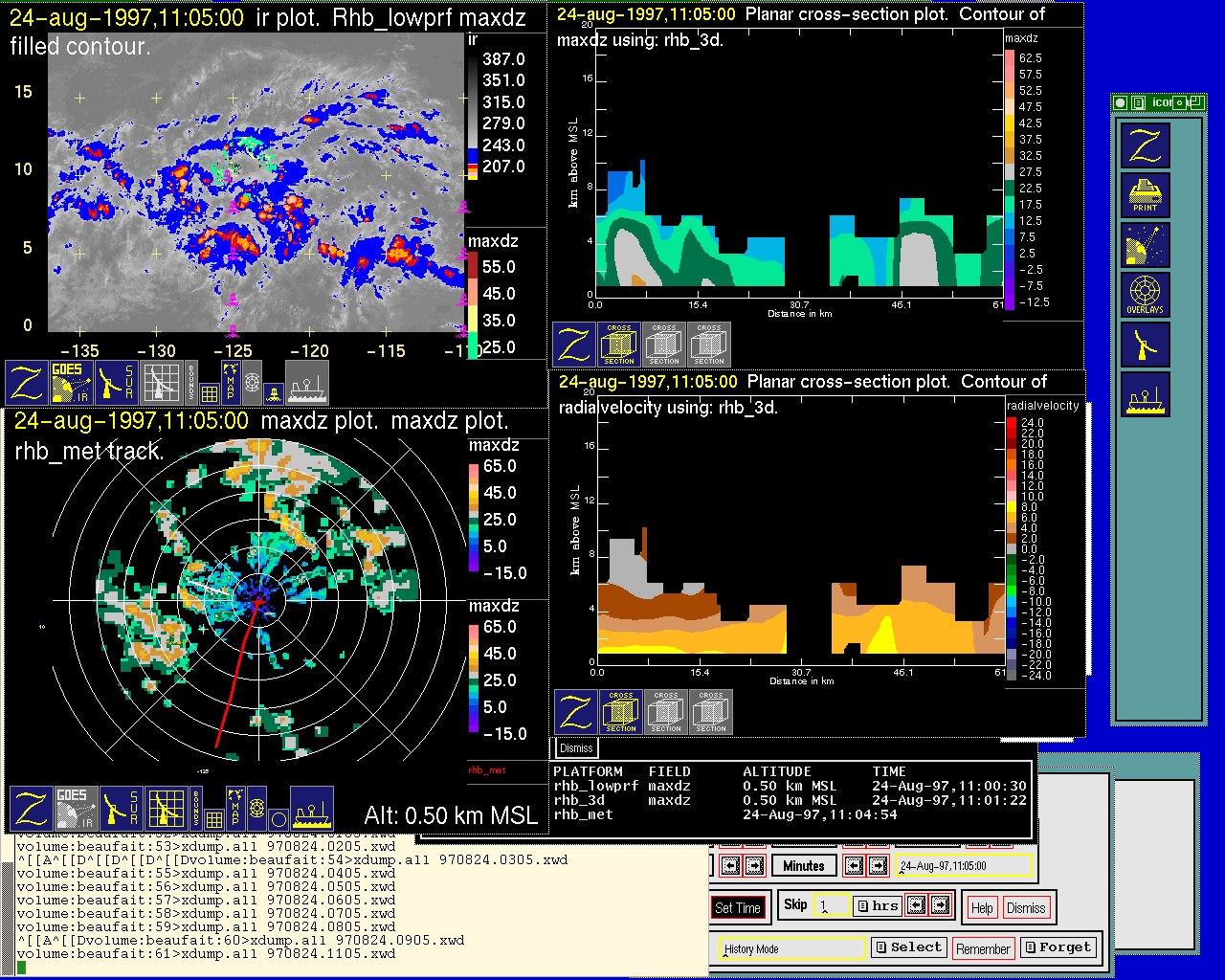Viewport: 1225px width, 980px height.
Task: Toggle the MAP overlay in the maxdz plot toolbar
Action: click(x=234, y=809)
